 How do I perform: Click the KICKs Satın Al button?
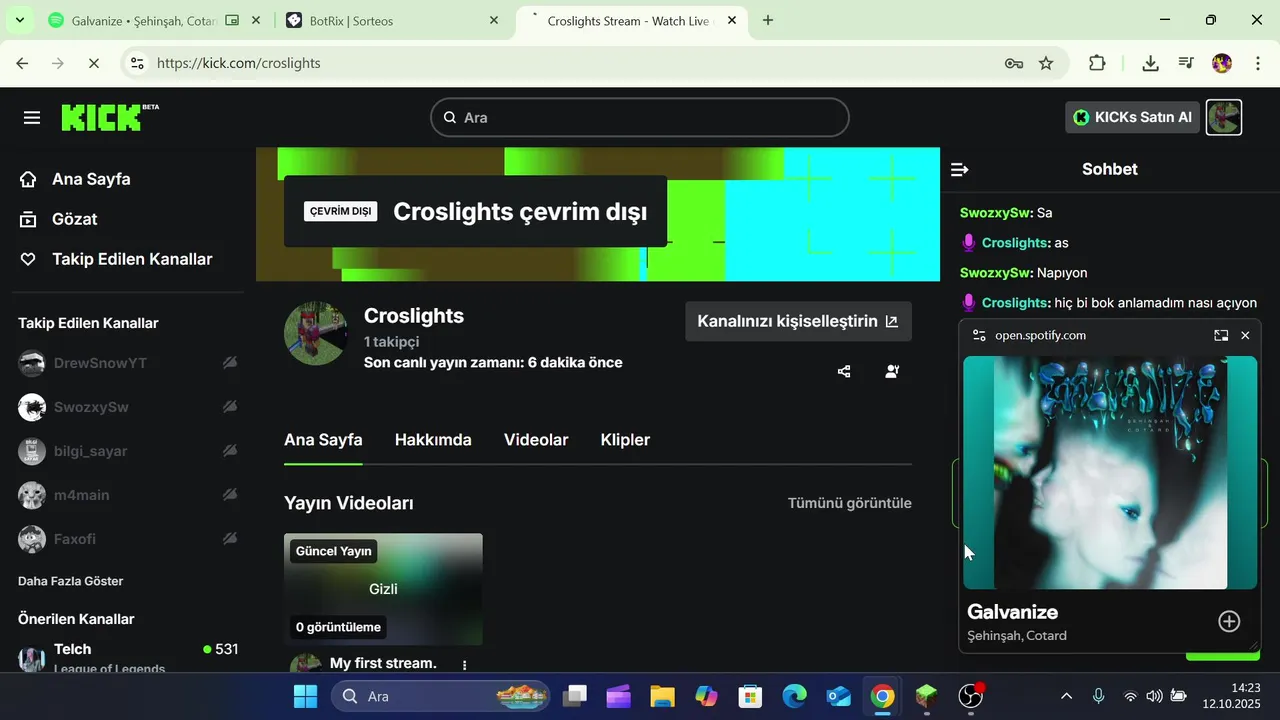pos(1132,117)
